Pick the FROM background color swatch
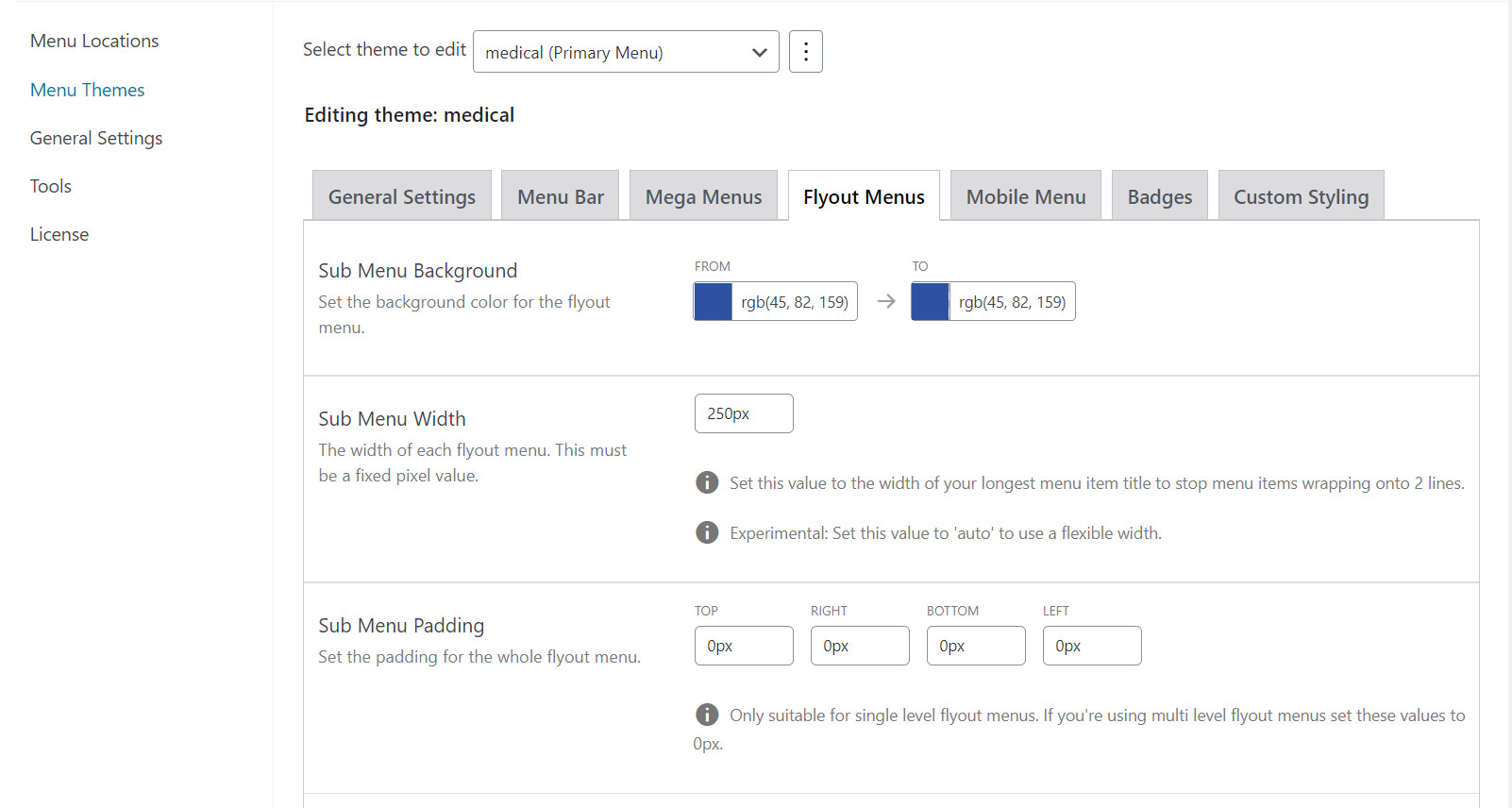 click(x=714, y=301)
